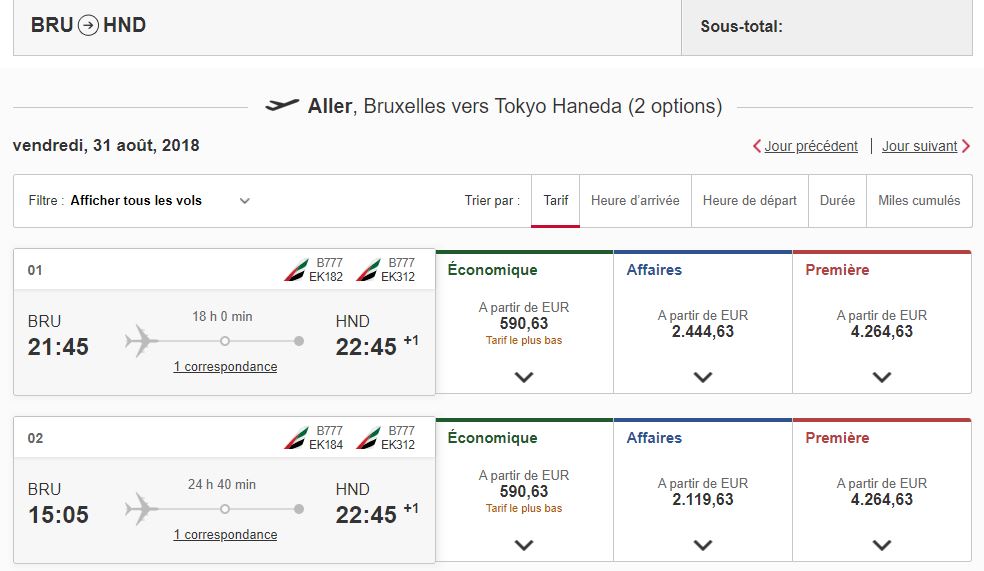Sort by Heure d'arrivée

click(635, 201)
